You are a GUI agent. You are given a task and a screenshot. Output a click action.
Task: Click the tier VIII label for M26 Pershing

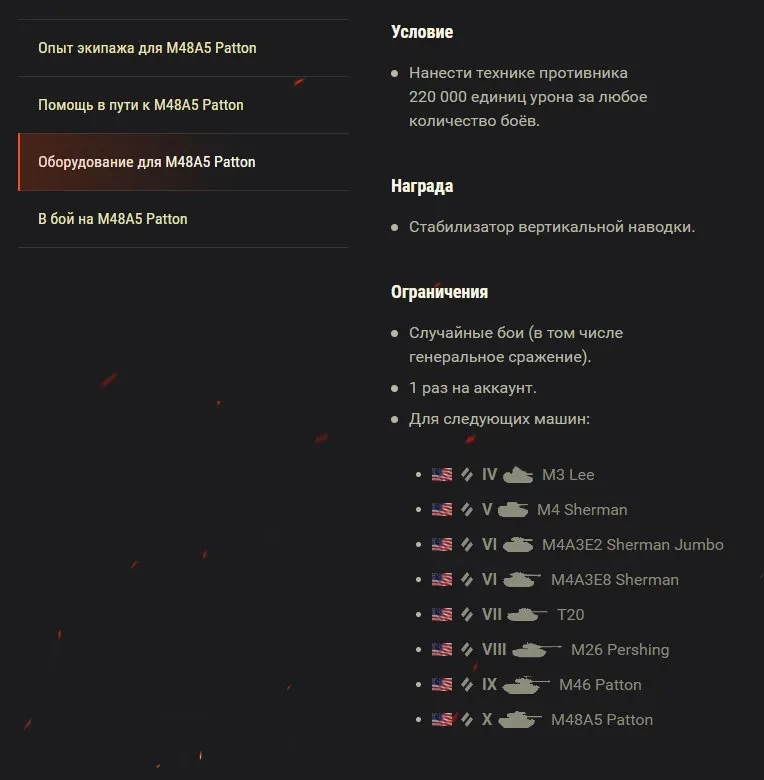(x=494, y=650)
